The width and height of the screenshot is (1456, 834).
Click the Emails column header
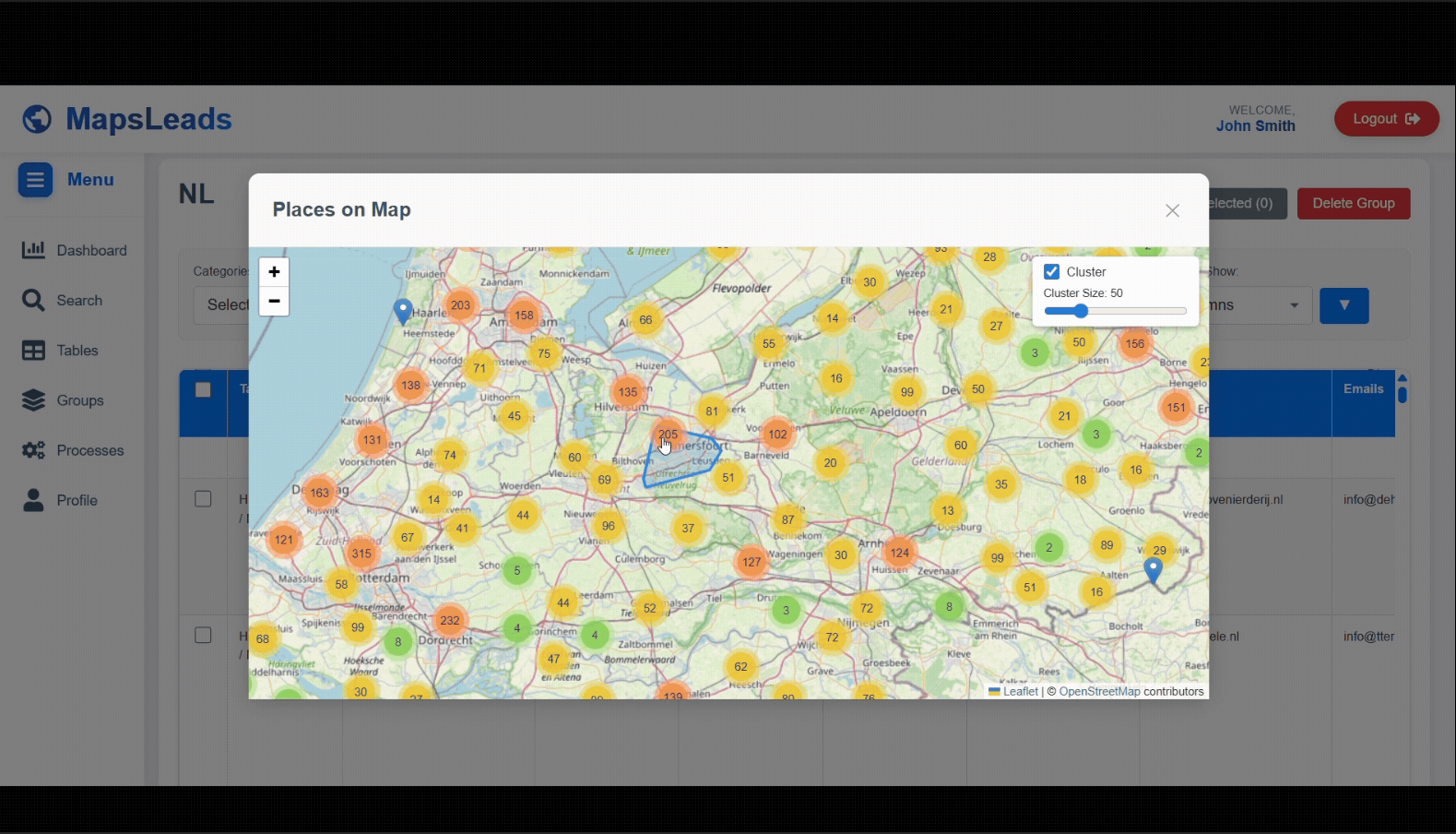1363,389
